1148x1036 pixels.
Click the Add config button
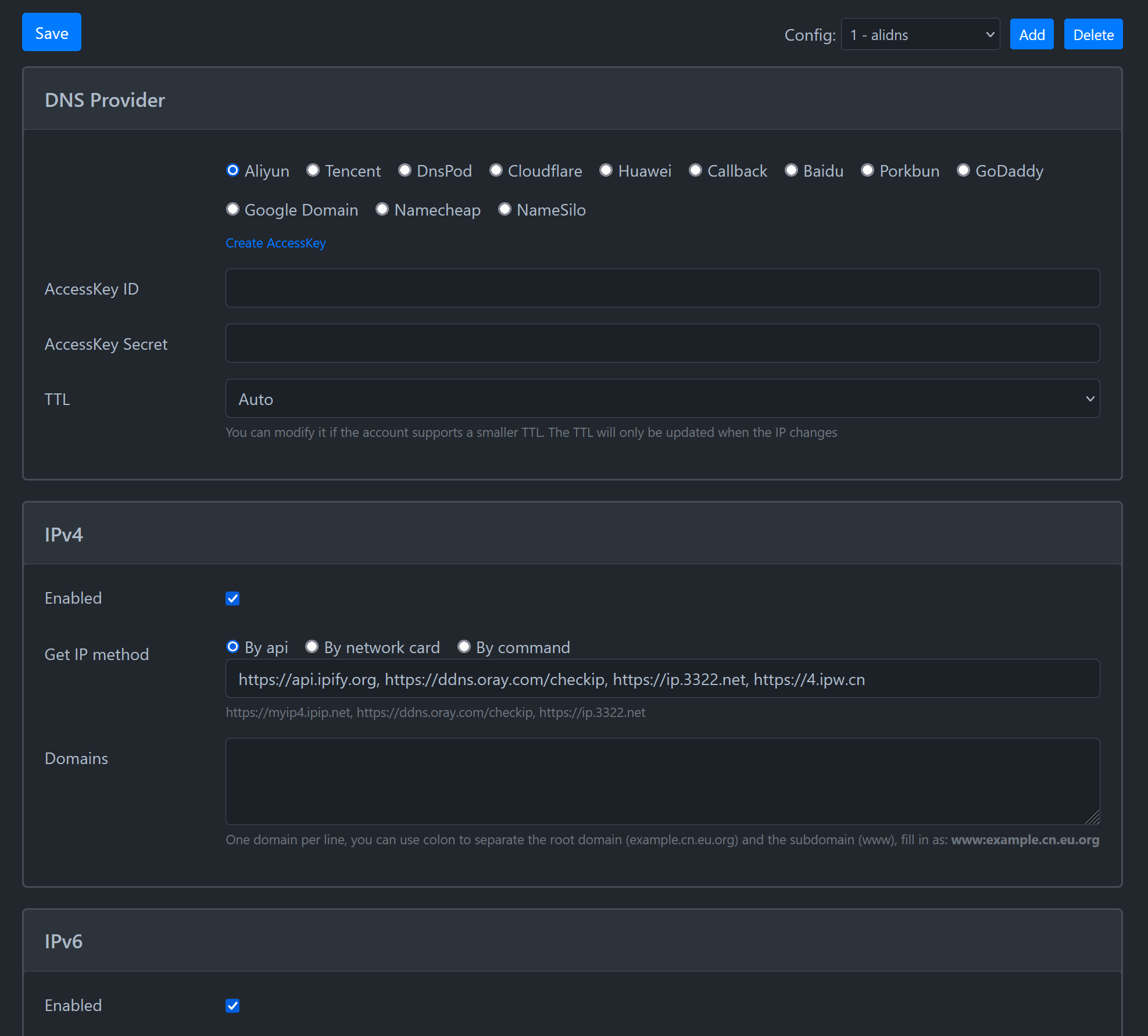click(x=1032, y=33)
